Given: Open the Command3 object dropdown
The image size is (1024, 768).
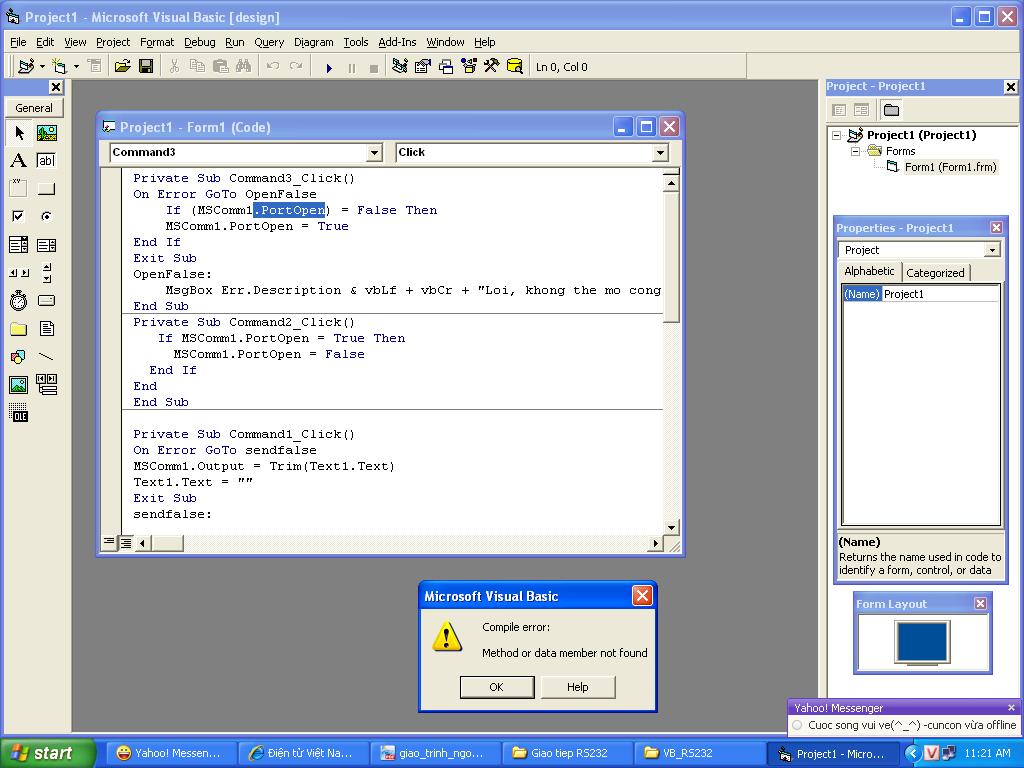Looking at the screenshot, I should [x=374, y=153].
